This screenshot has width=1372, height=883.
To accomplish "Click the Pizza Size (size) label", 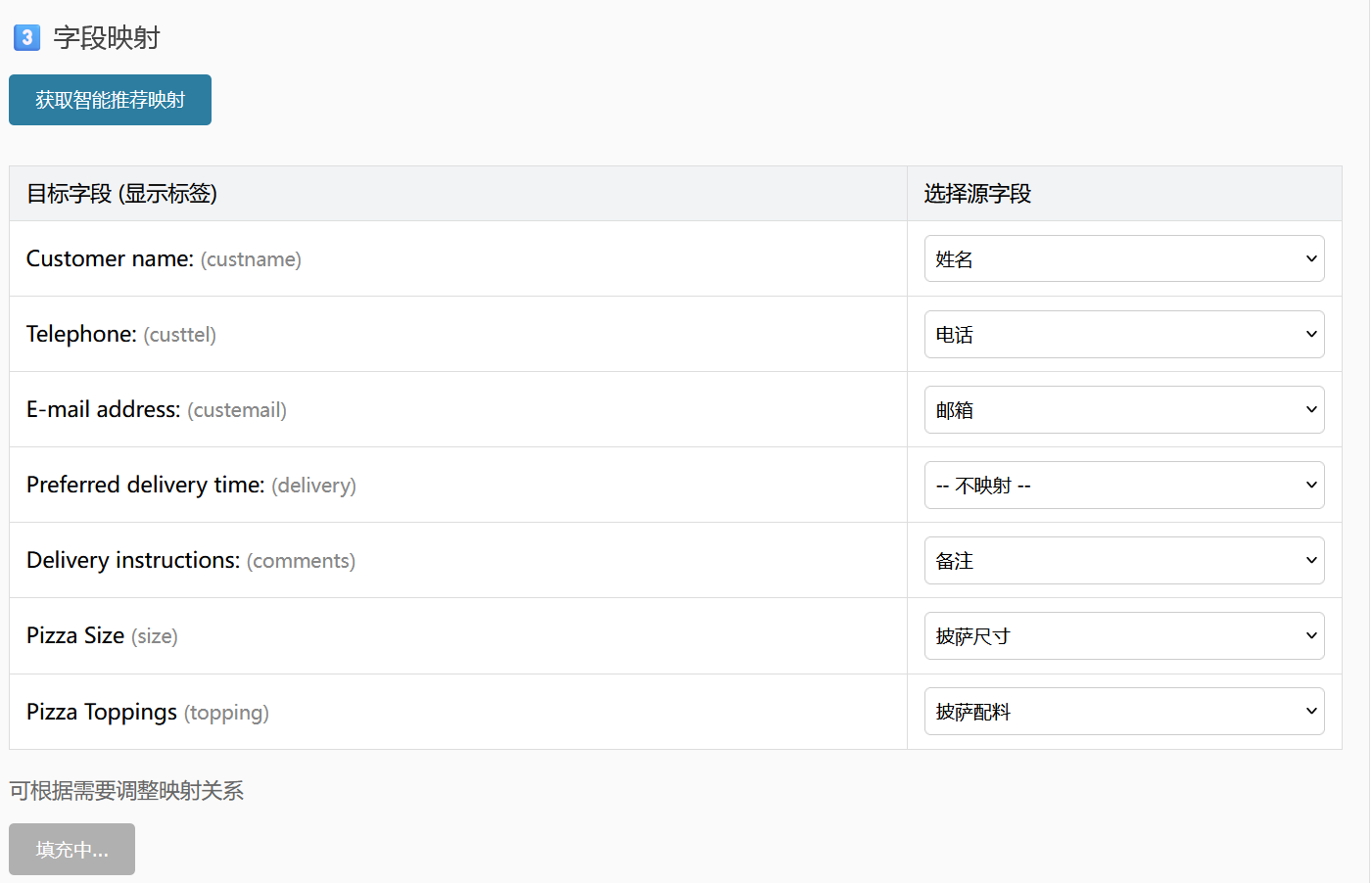I will [102, 635].
